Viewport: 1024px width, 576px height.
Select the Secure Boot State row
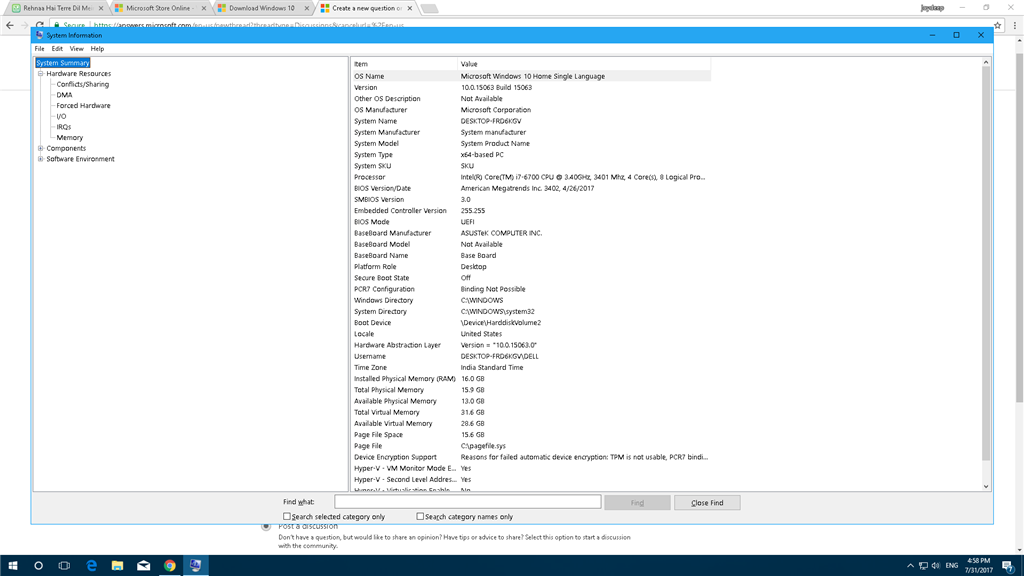click(x=530, y=278)
